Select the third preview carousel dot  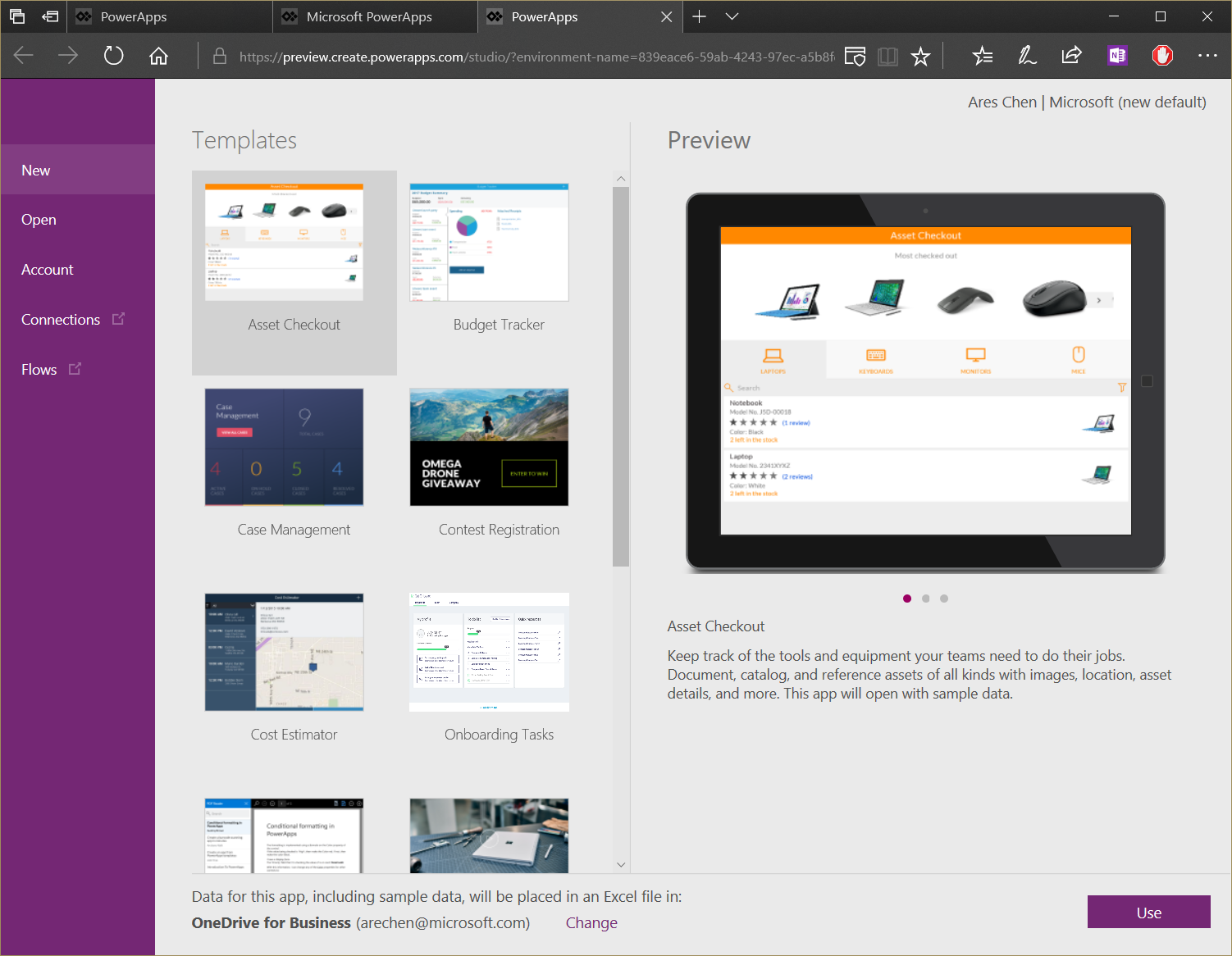coord(944,599)
